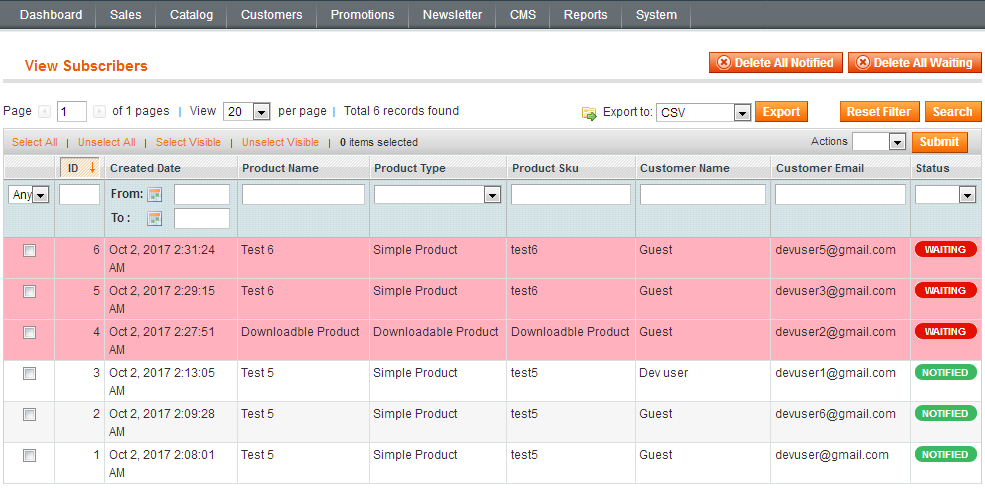This screenshot has height=489, width=985.
Task: Click the Delete All Notified button
Action: click(776, 63)
